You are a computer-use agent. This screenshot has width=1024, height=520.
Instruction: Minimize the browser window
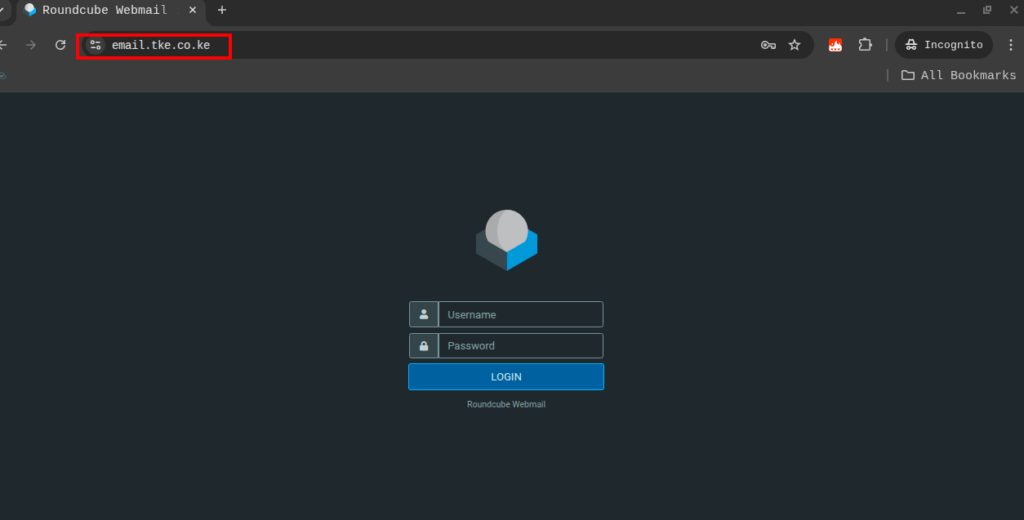pyautogui.click(x=961, y=10)
